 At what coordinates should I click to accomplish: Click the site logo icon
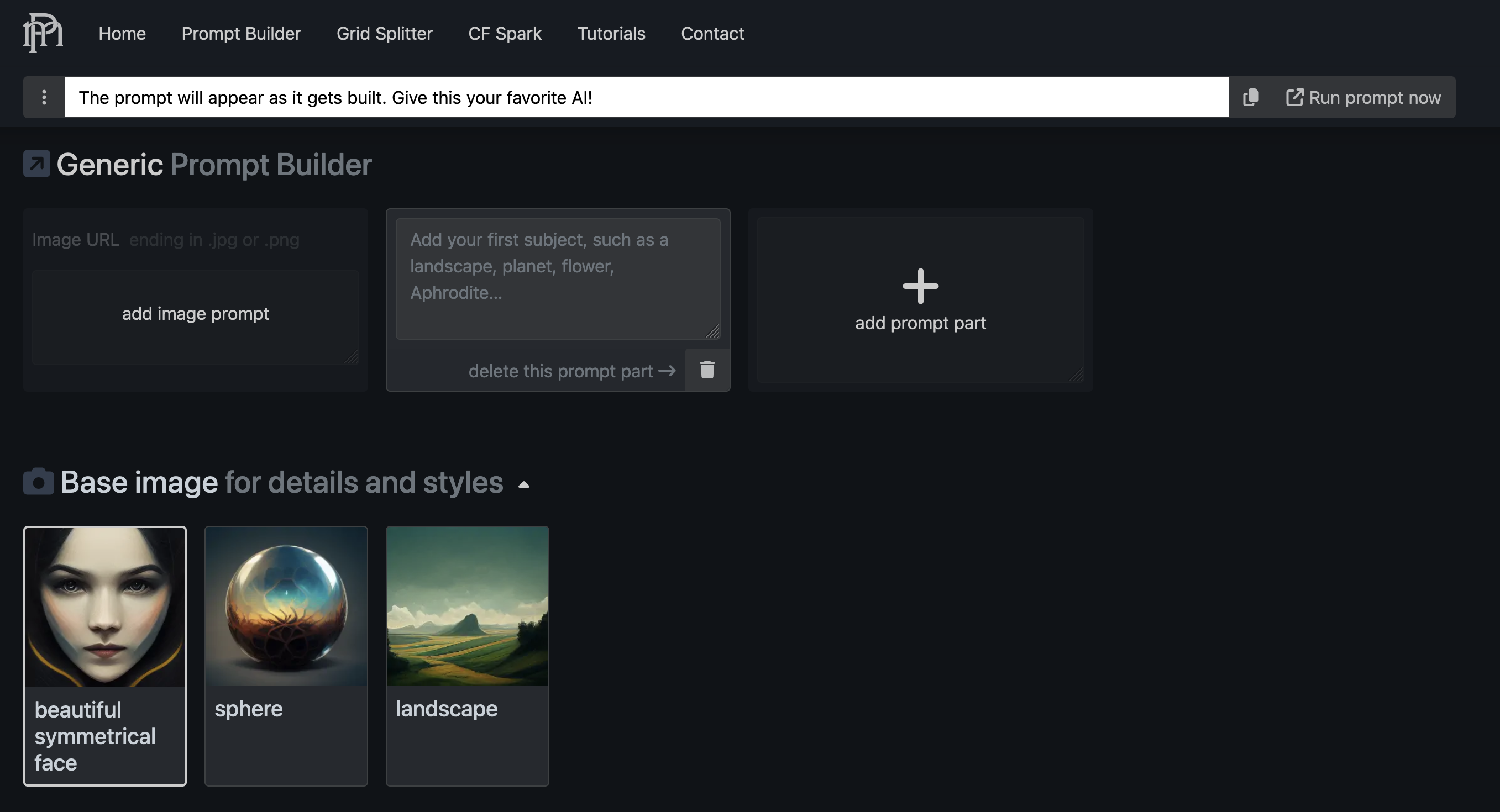43,33
